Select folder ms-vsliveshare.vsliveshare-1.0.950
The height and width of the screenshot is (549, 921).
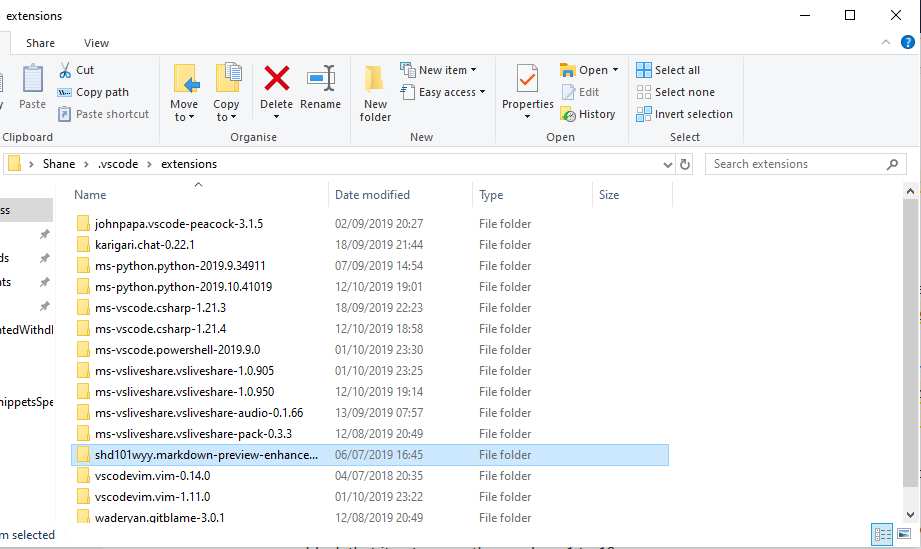[x=369, y=392]
